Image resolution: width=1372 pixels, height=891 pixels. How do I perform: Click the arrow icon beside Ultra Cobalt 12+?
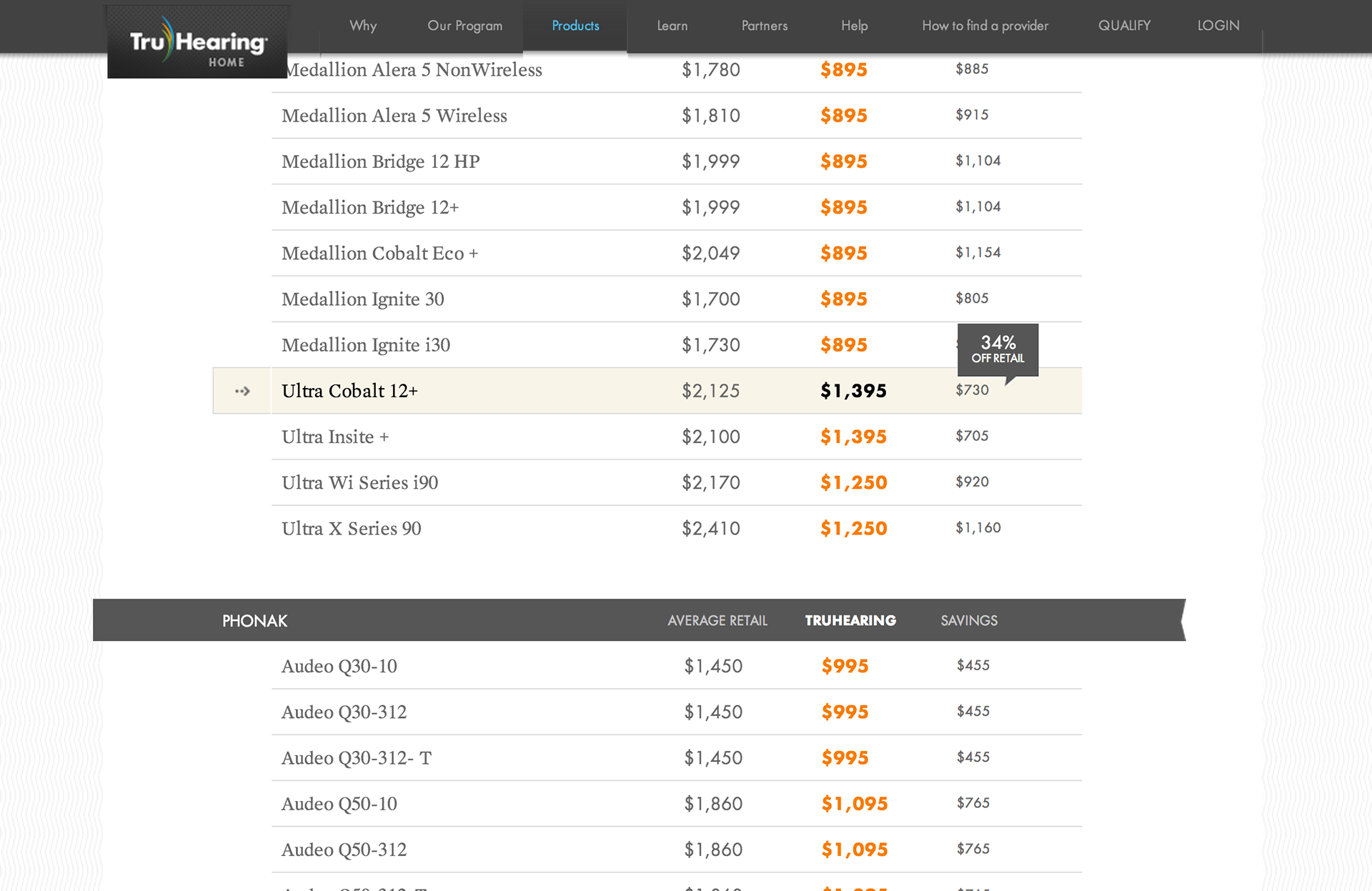(x=242, y=391)
